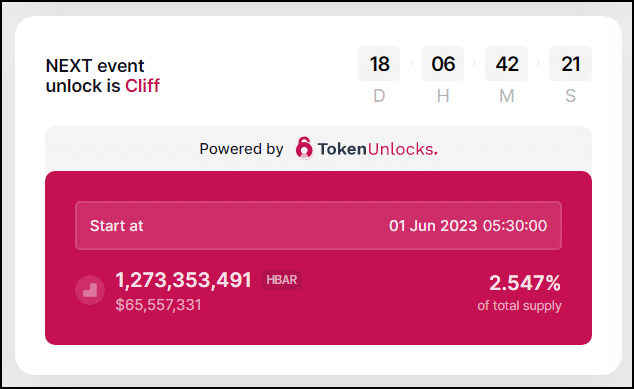Click the 'Powered by' text

click(241, 149)
